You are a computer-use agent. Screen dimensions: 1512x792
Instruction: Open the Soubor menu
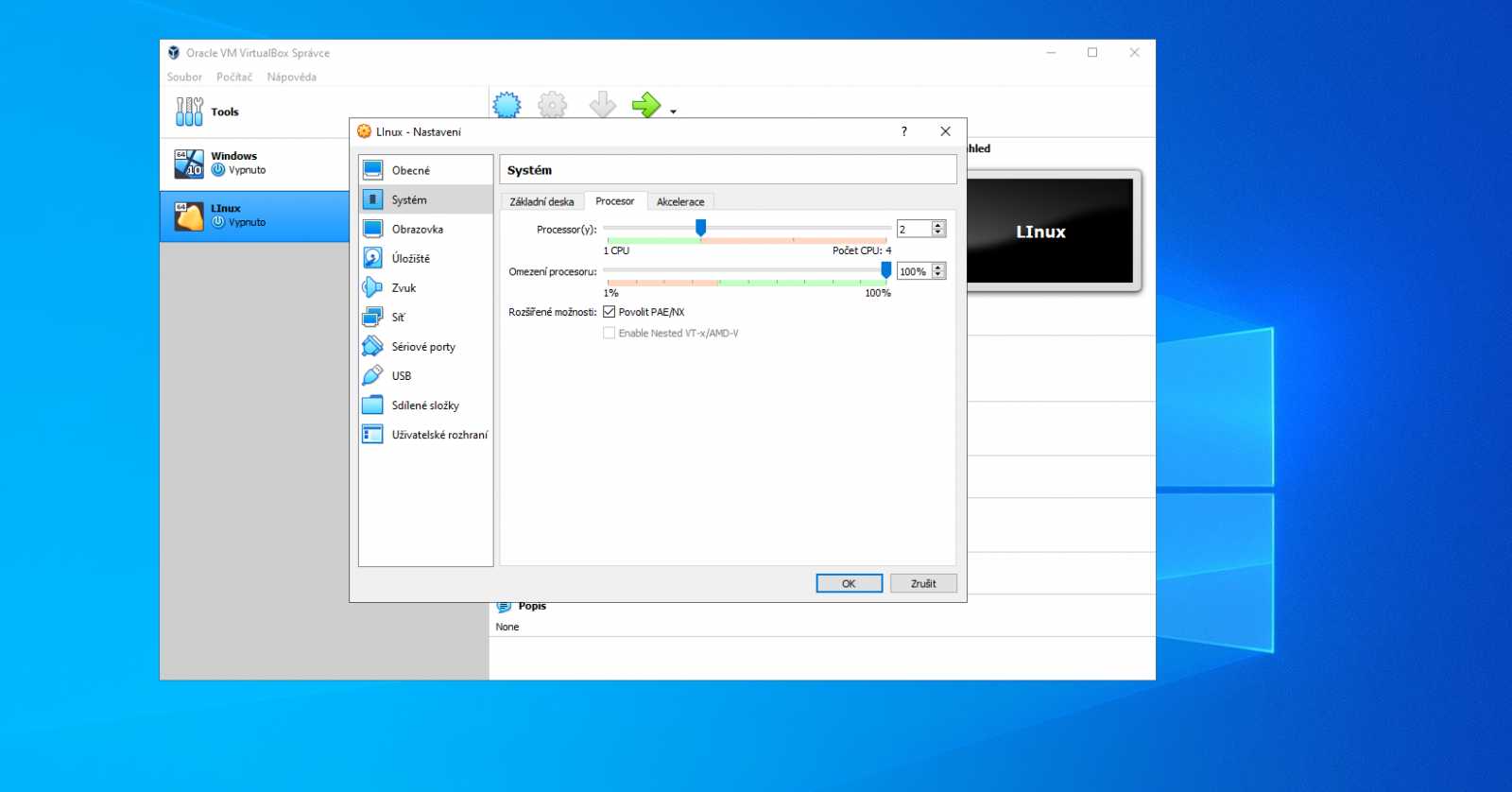tap(184, 77)
